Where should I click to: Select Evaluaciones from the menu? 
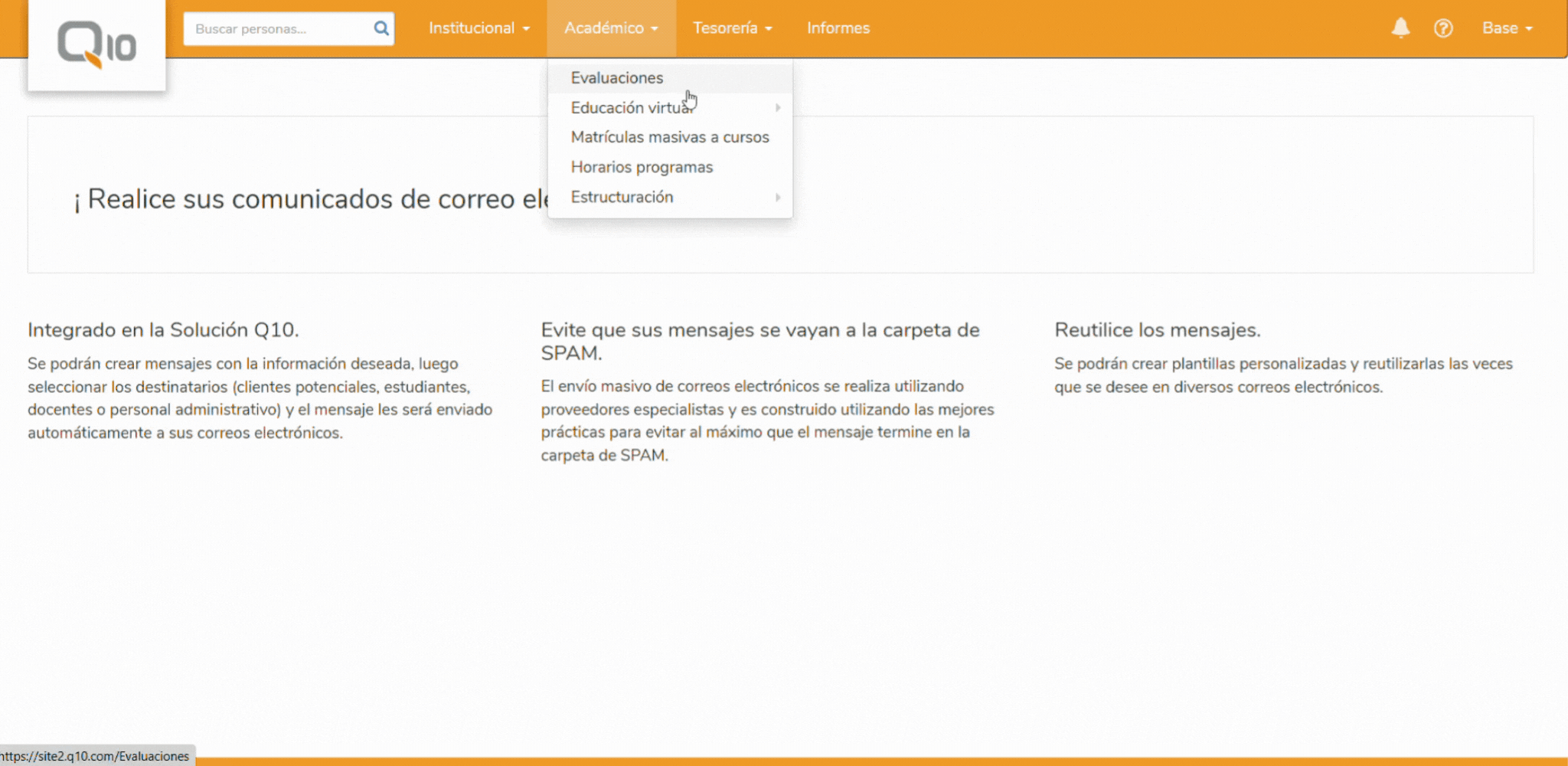[616, 77]
